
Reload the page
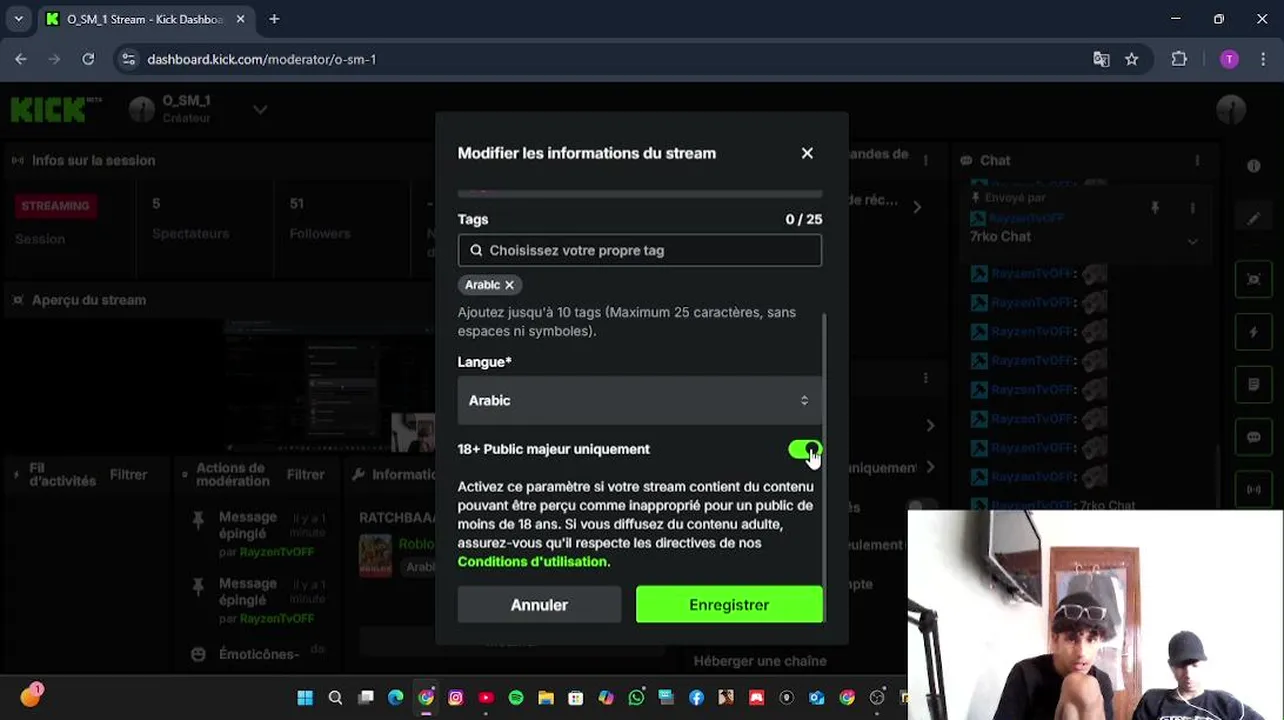[88, 59]
